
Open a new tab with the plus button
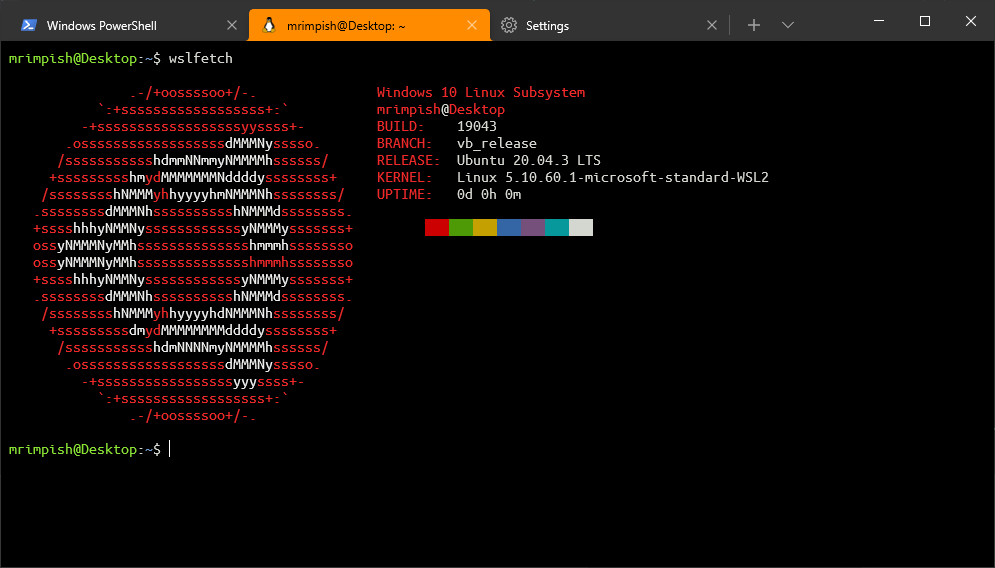pyautogui.click(x=754, y=25)
